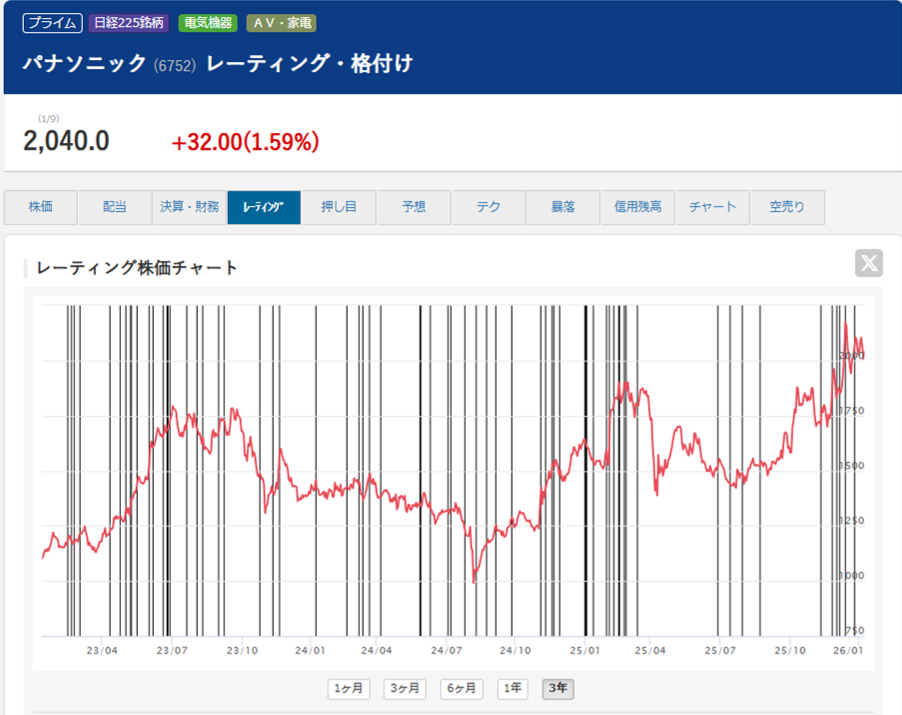Select the 6ヶ月 chart period
Viewport: 902px width, 715px height.
pos(461,689)
